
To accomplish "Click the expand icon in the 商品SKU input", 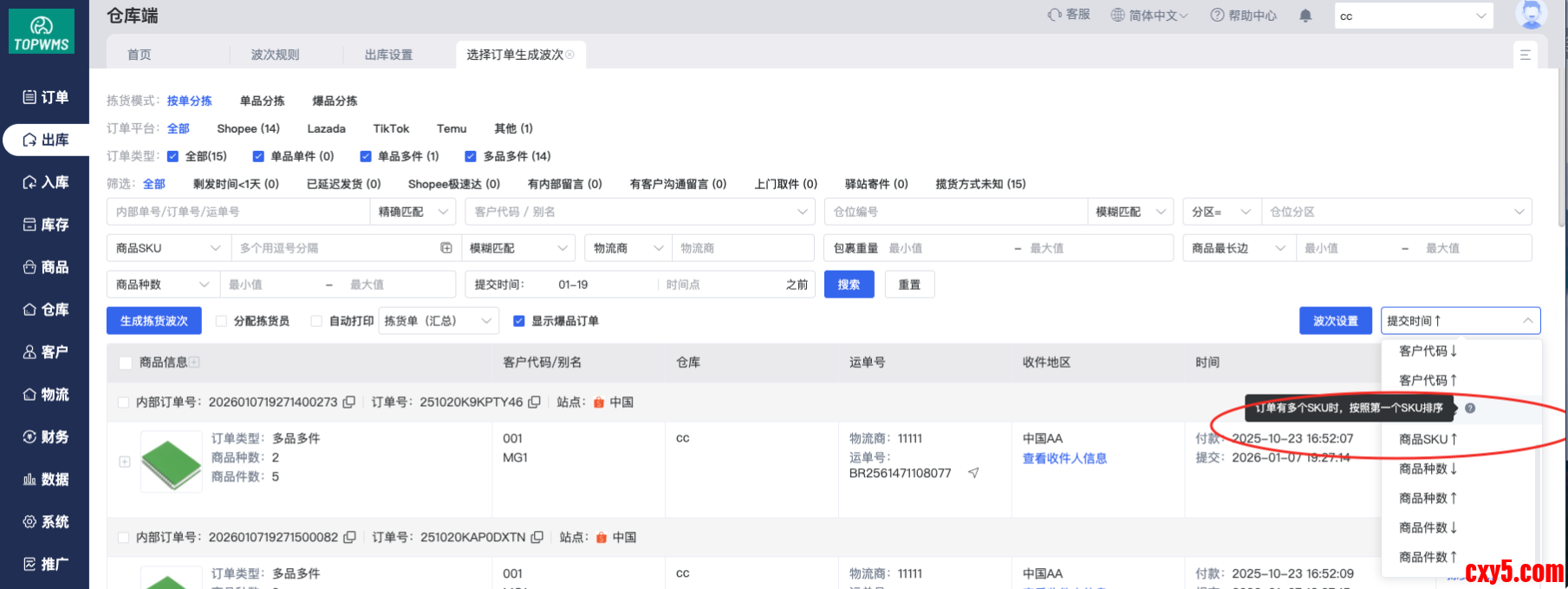I will click(x=446, y=248).
